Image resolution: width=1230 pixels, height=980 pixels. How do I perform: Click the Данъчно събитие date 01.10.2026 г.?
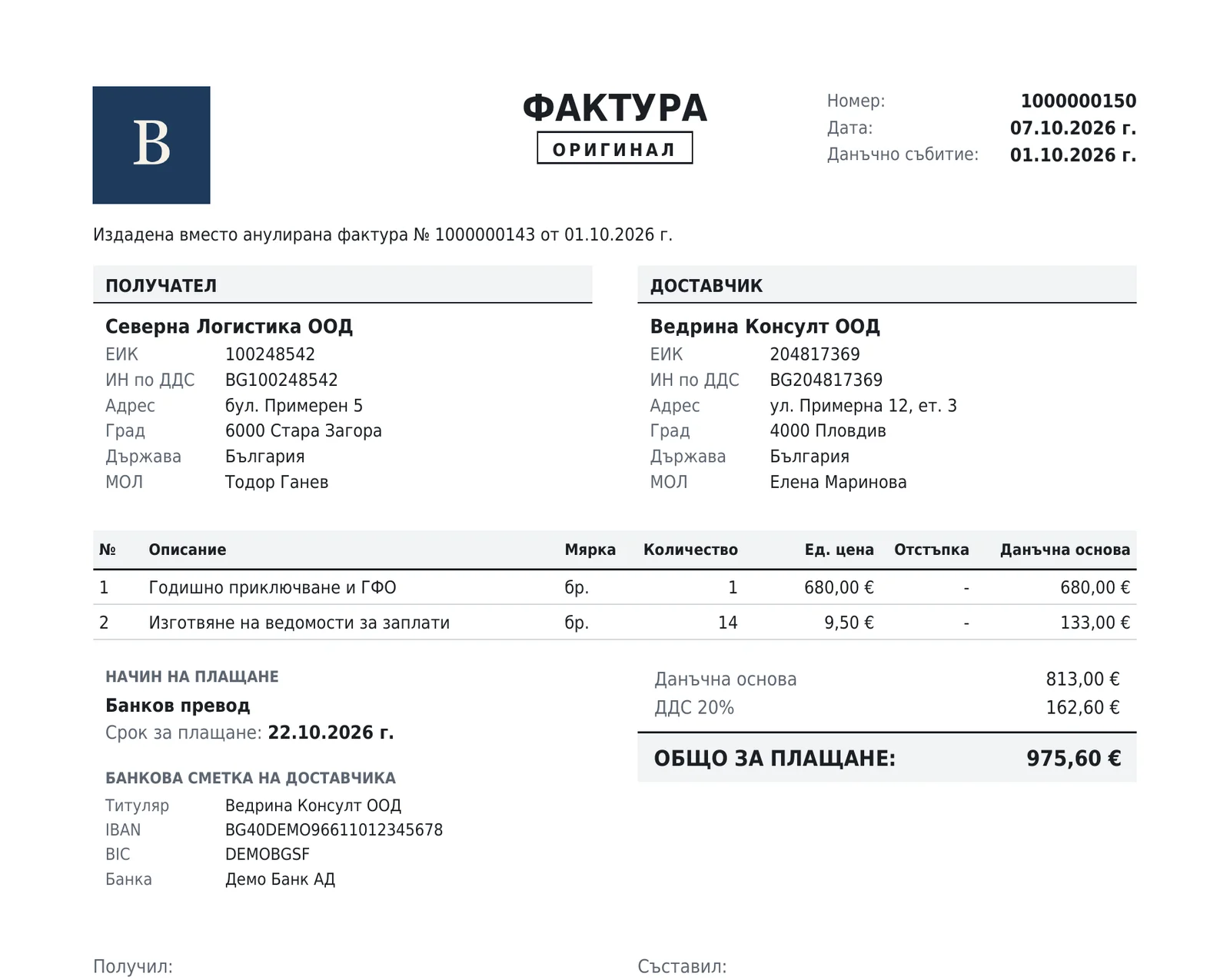point(1073,154)
